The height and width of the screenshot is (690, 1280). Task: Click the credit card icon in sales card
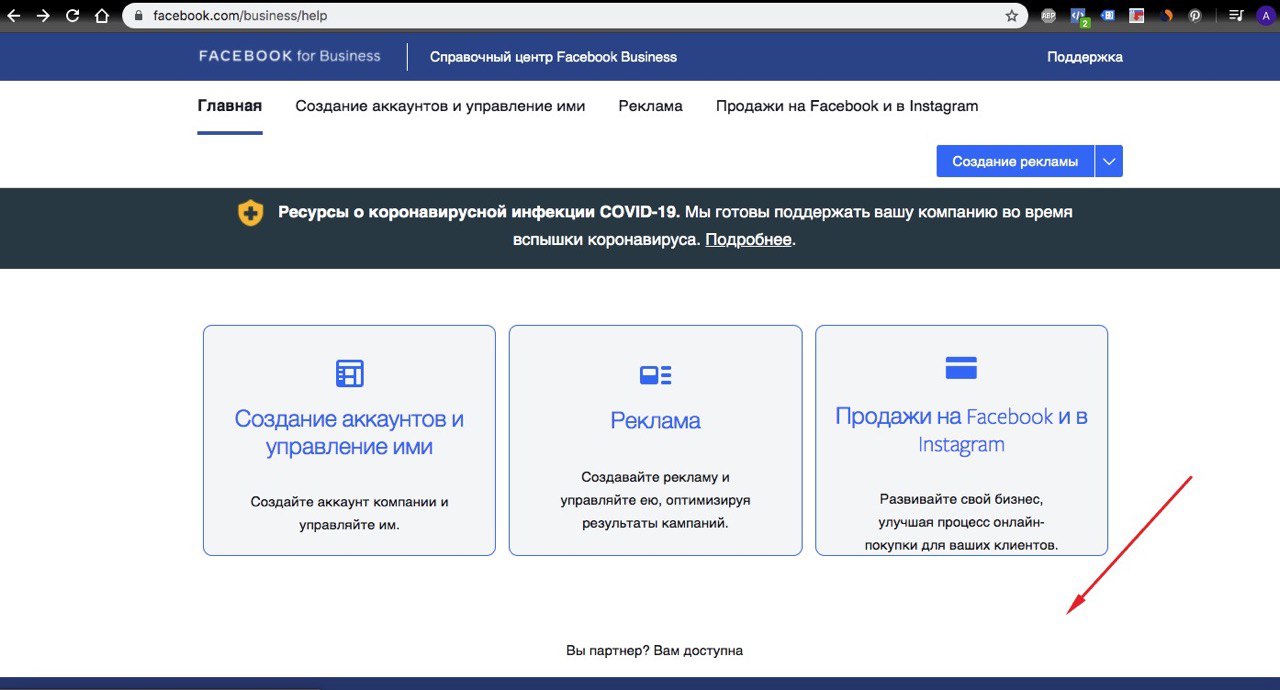tap(961, 367)
